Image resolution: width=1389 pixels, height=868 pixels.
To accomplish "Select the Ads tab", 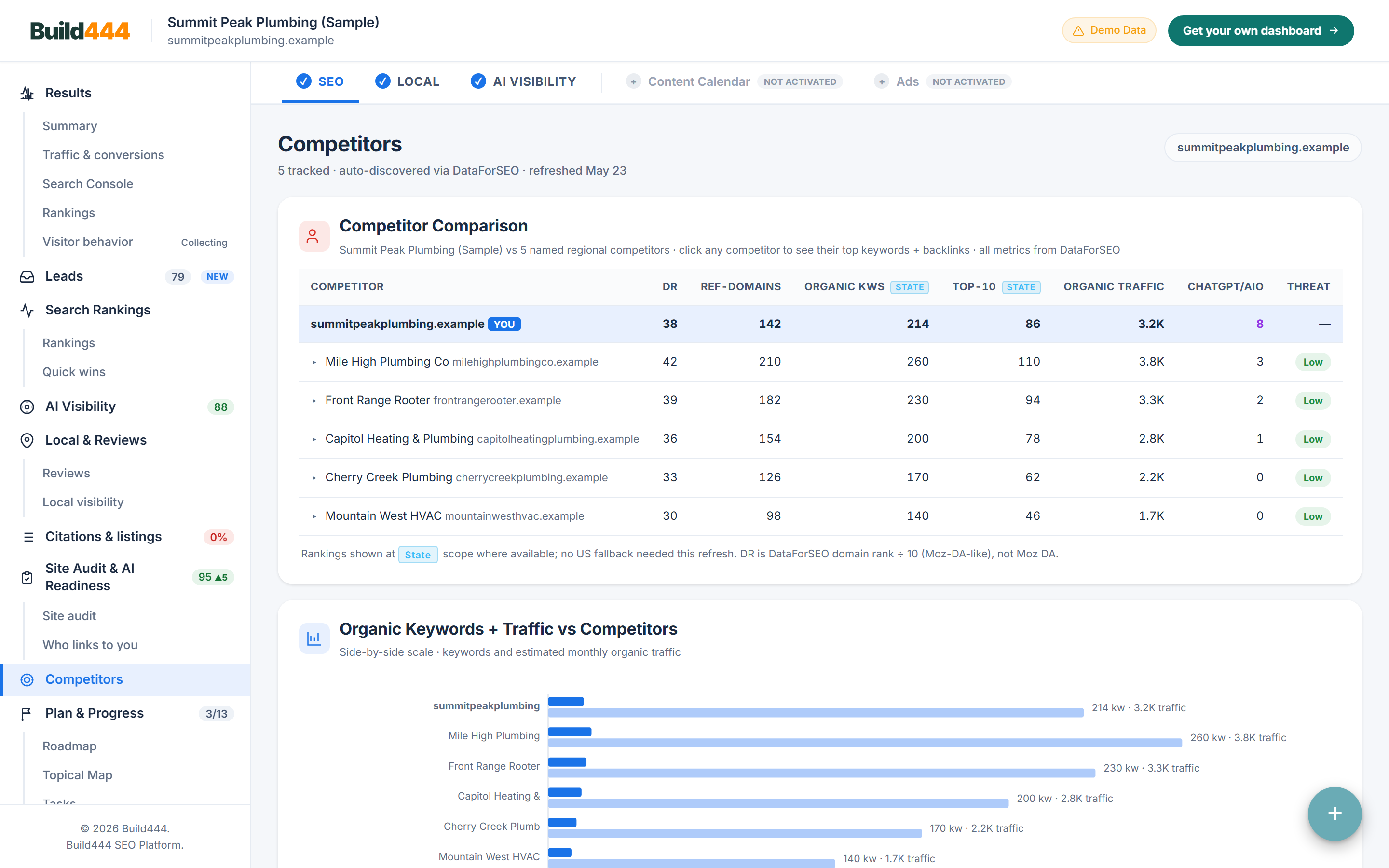I will point(942,82).
